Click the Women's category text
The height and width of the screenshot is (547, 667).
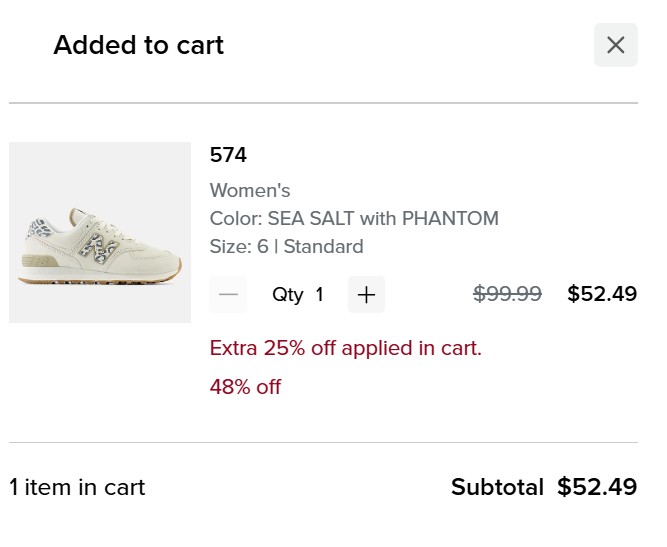click(250, 190)
